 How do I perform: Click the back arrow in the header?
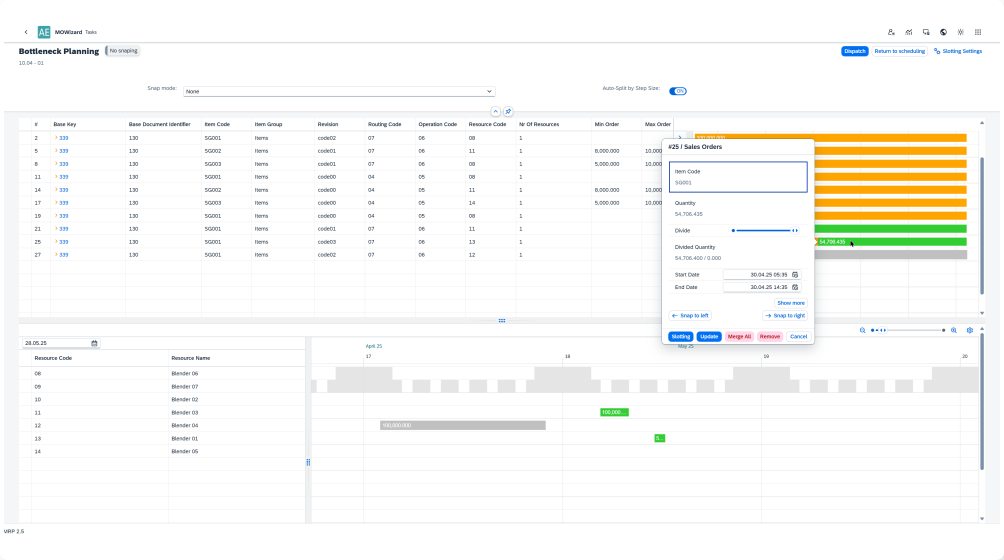pyautogui.click(x=26, y=32)
